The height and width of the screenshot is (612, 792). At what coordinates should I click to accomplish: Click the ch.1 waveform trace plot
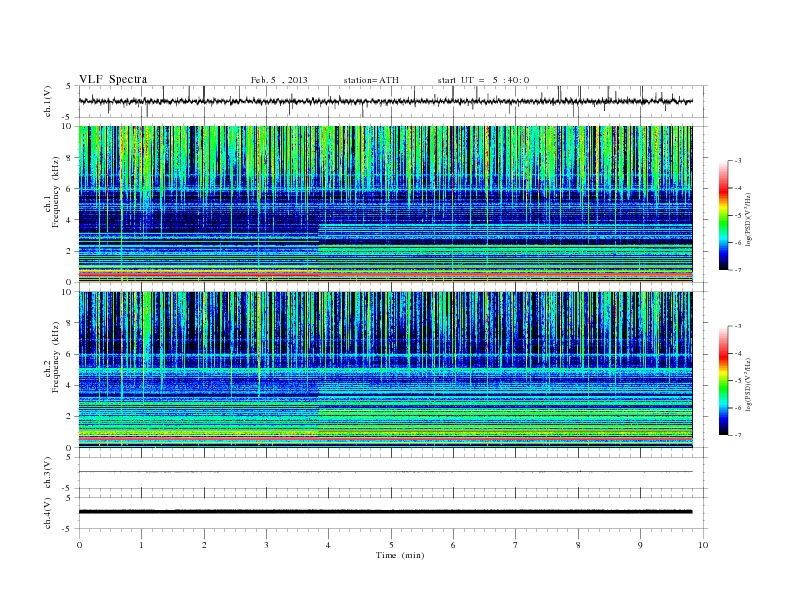386,101
